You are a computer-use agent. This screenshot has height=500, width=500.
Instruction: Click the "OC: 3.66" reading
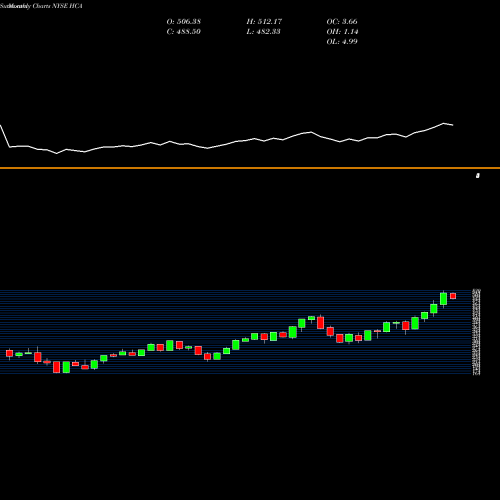click(342, 21)
